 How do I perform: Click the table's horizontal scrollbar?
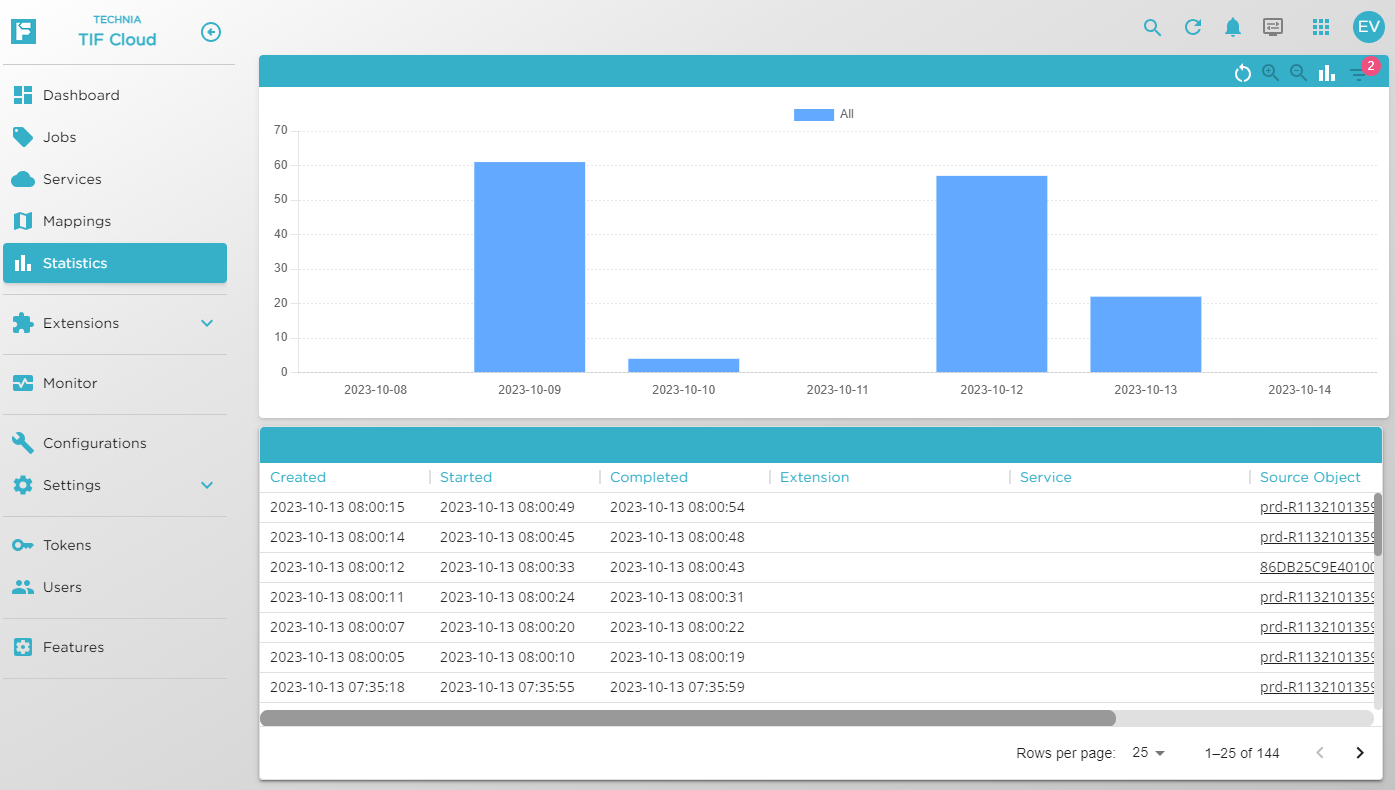687,718
